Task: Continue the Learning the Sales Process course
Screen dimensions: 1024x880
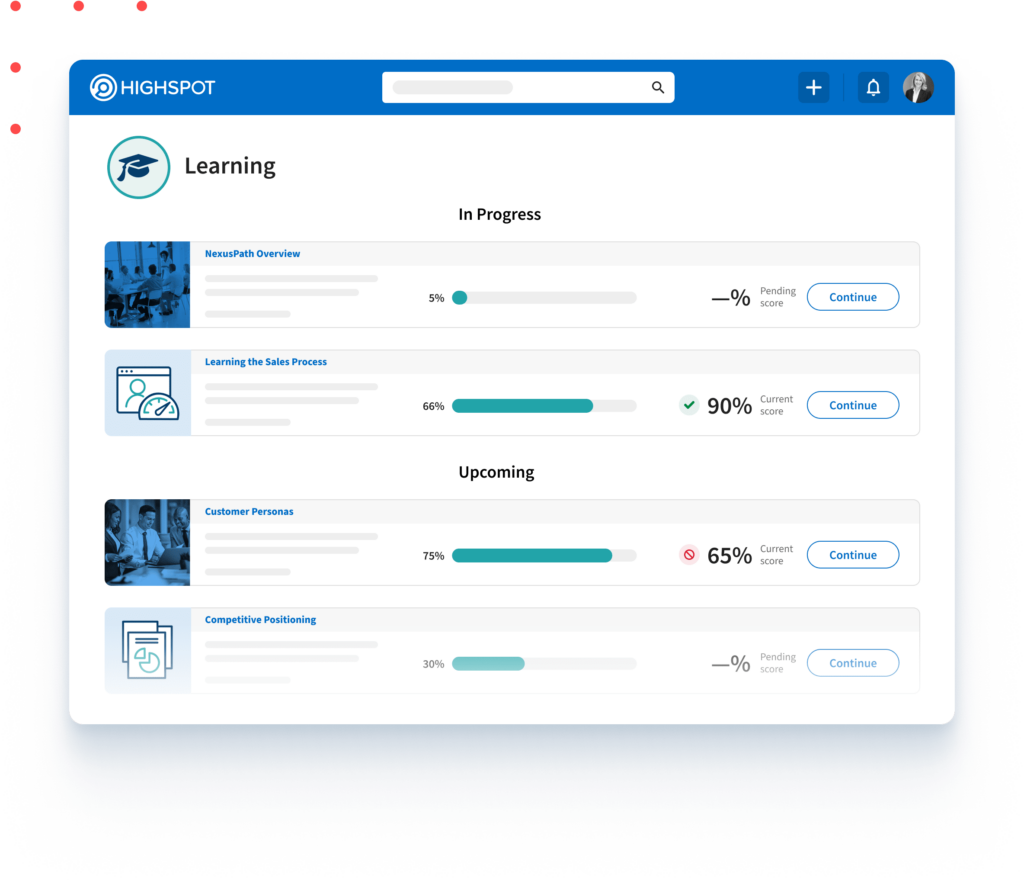Action: click(853, 405)
